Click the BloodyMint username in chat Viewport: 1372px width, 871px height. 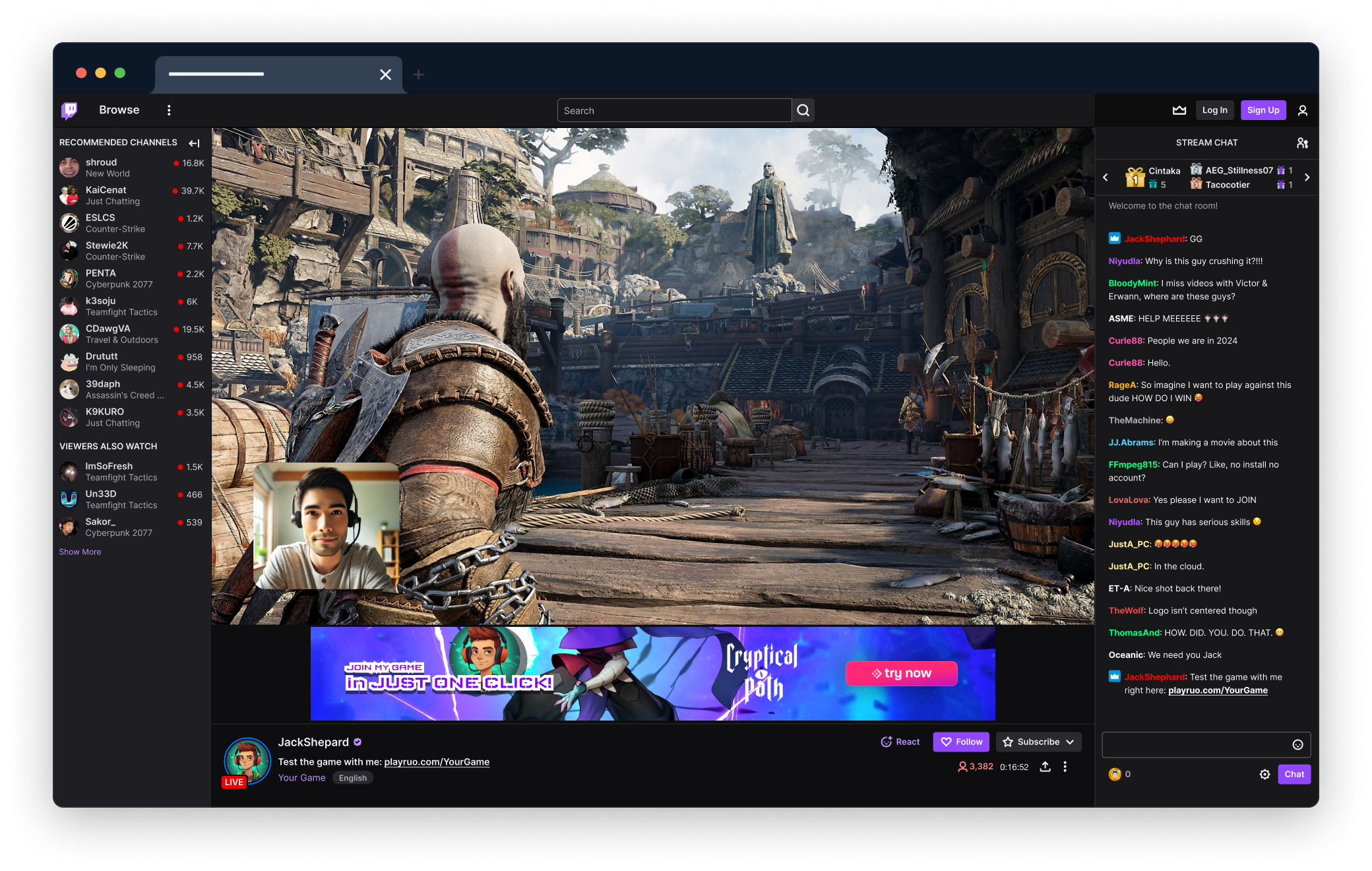click(x=1133, y=283)
